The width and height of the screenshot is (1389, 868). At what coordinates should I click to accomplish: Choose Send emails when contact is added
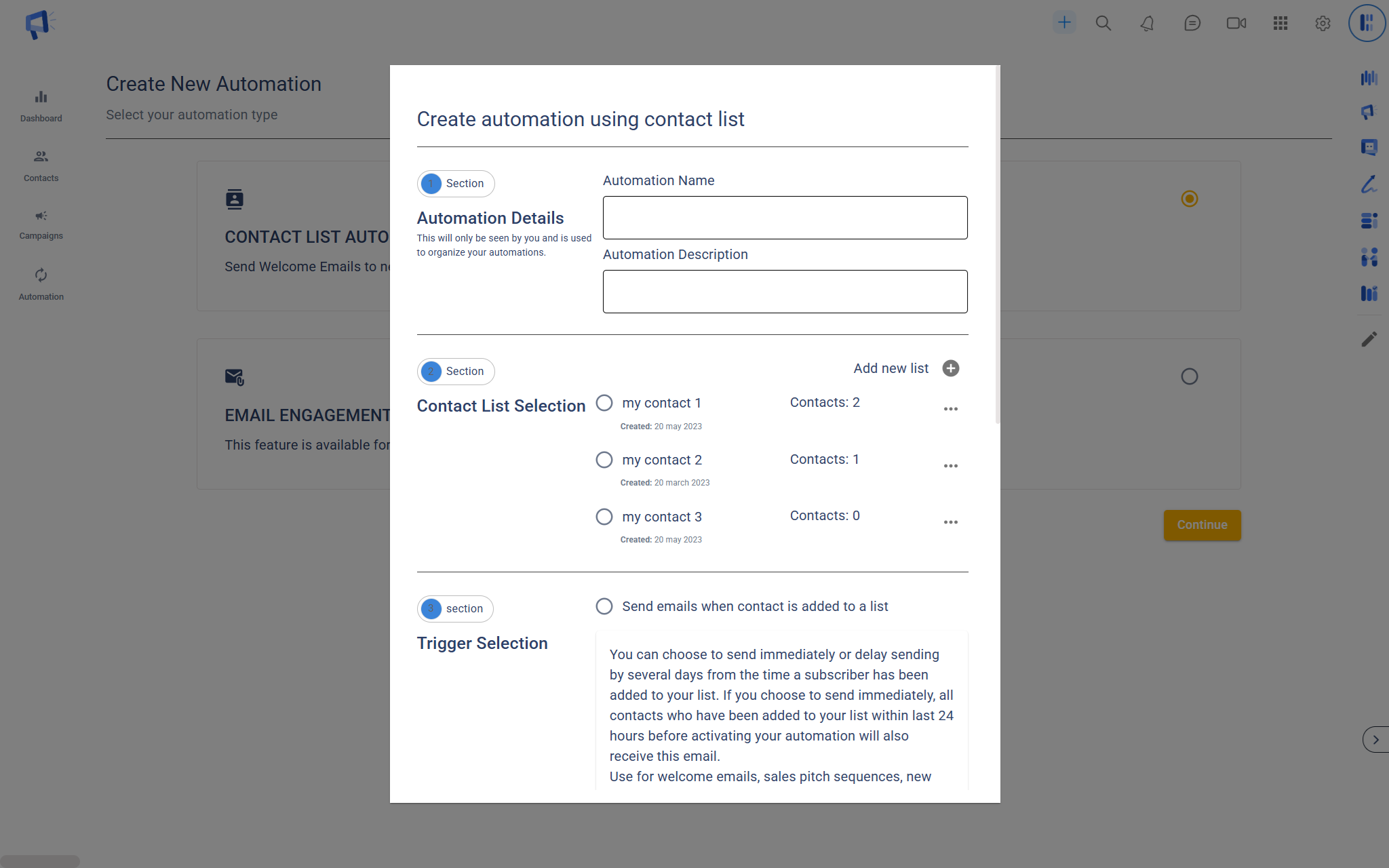coord(604,606)
